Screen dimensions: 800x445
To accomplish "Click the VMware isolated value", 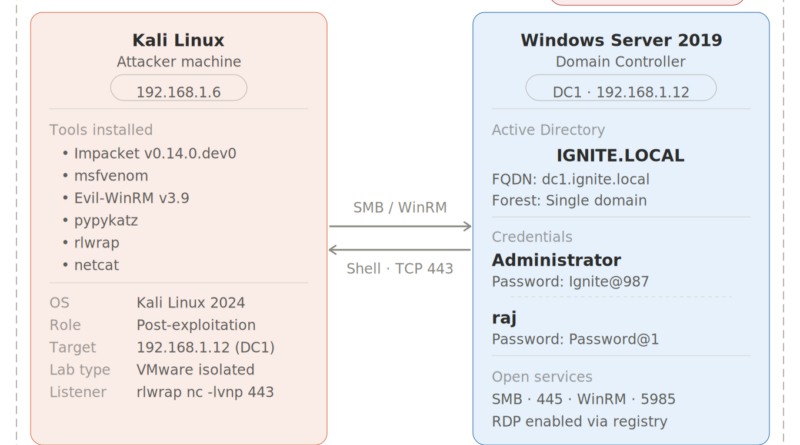I will coord(195,369).
